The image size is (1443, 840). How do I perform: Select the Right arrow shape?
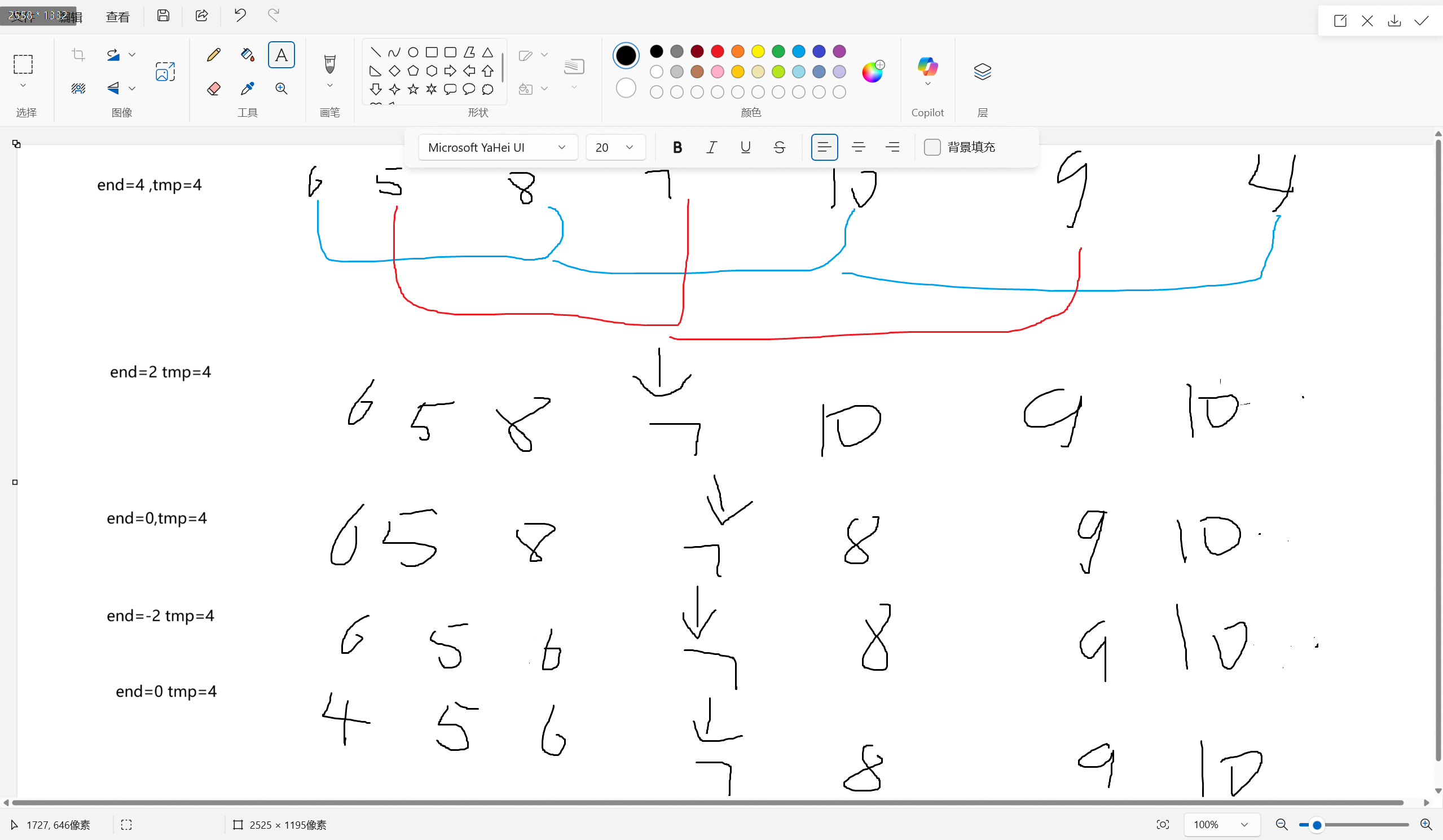[450, 71]
